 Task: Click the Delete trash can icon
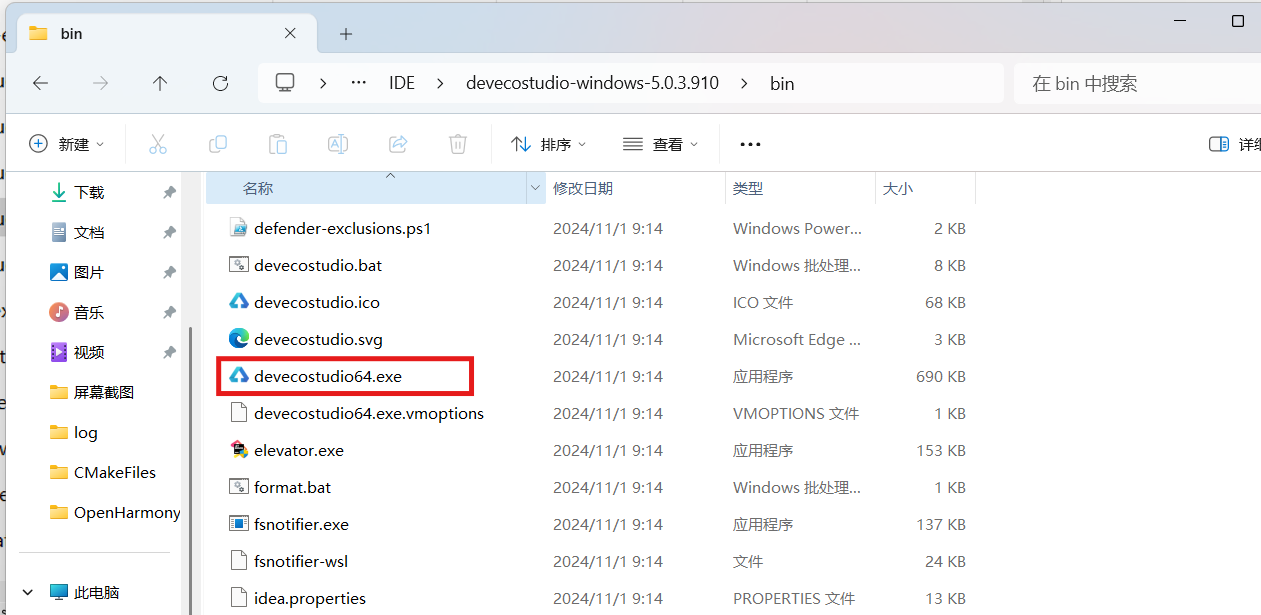[458, 144]
